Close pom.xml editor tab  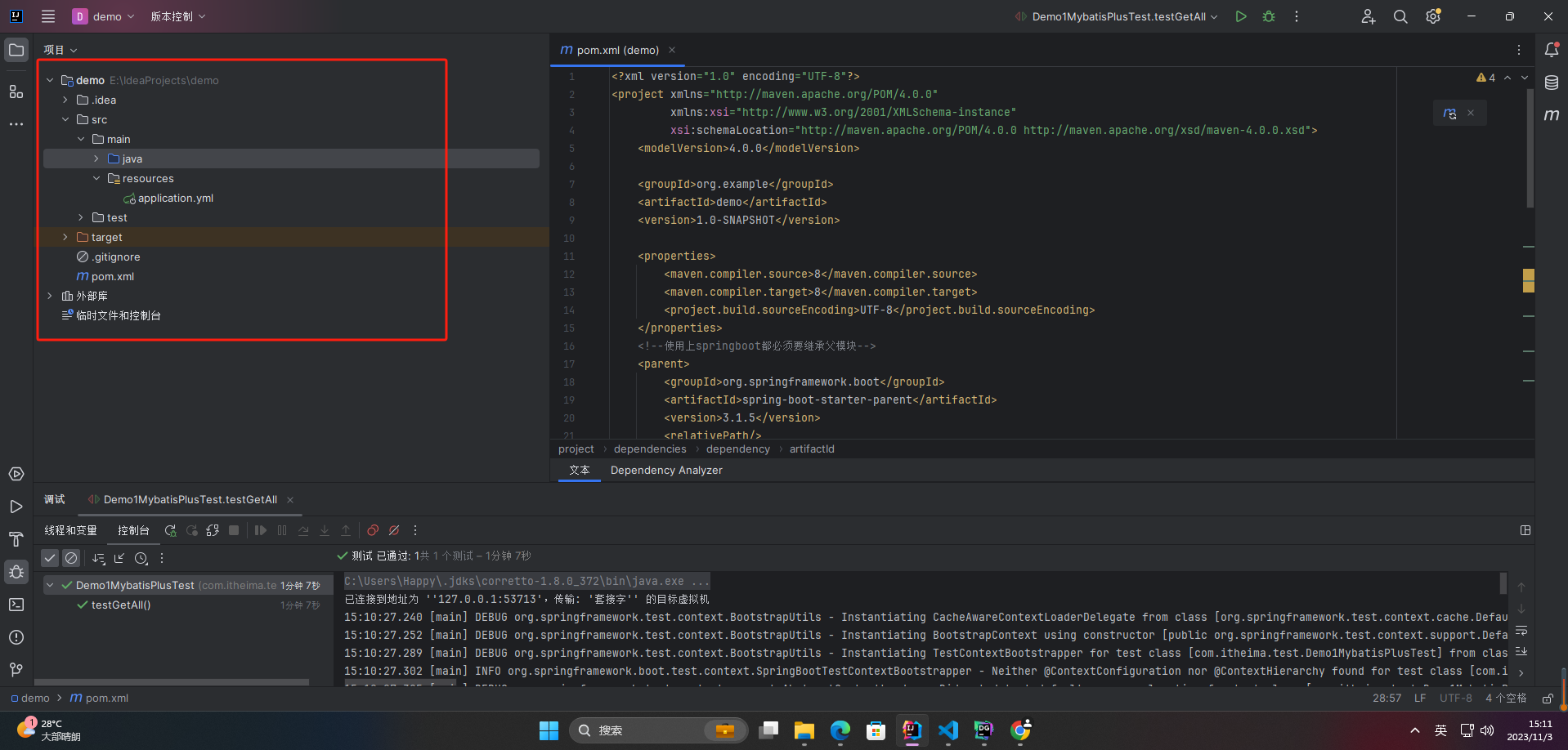coord(672,50)
